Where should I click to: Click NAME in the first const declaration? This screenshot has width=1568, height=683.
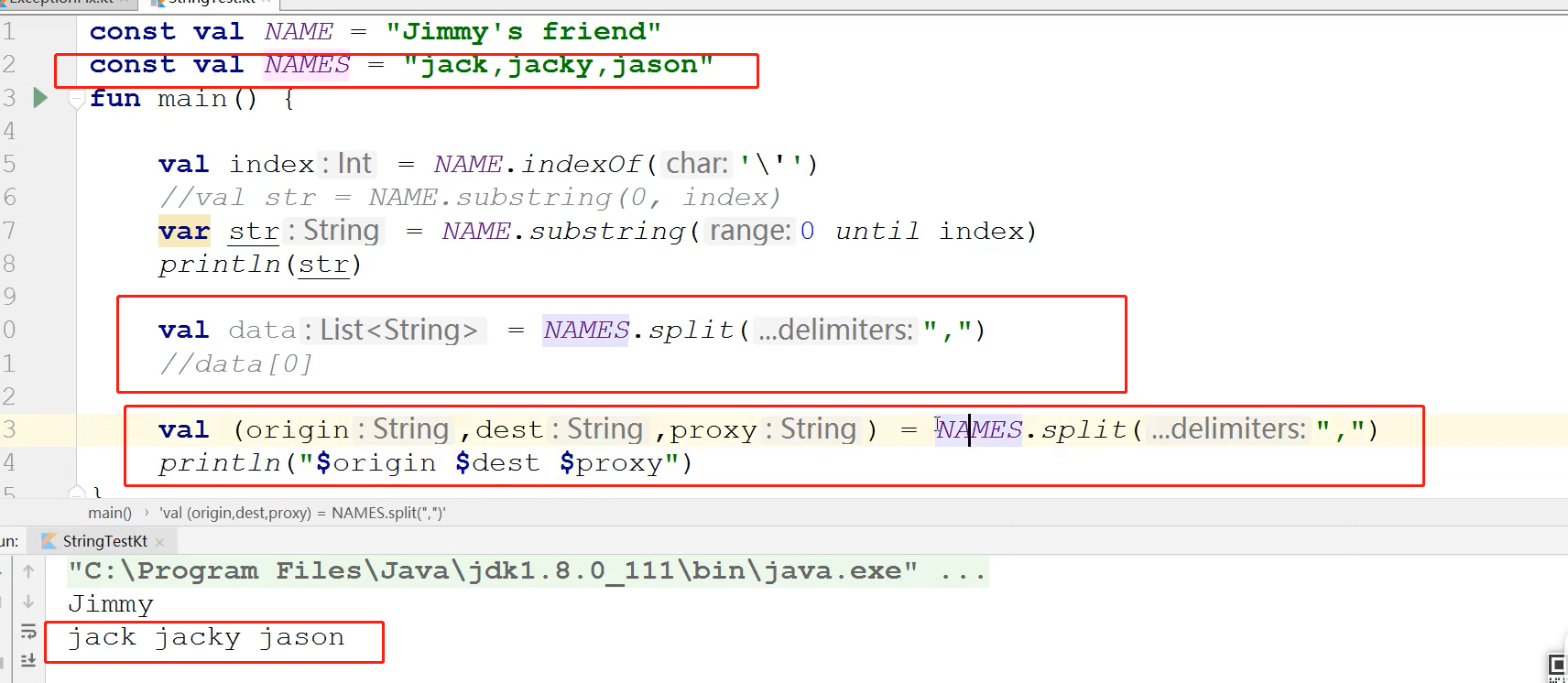[x=299, y=31]
